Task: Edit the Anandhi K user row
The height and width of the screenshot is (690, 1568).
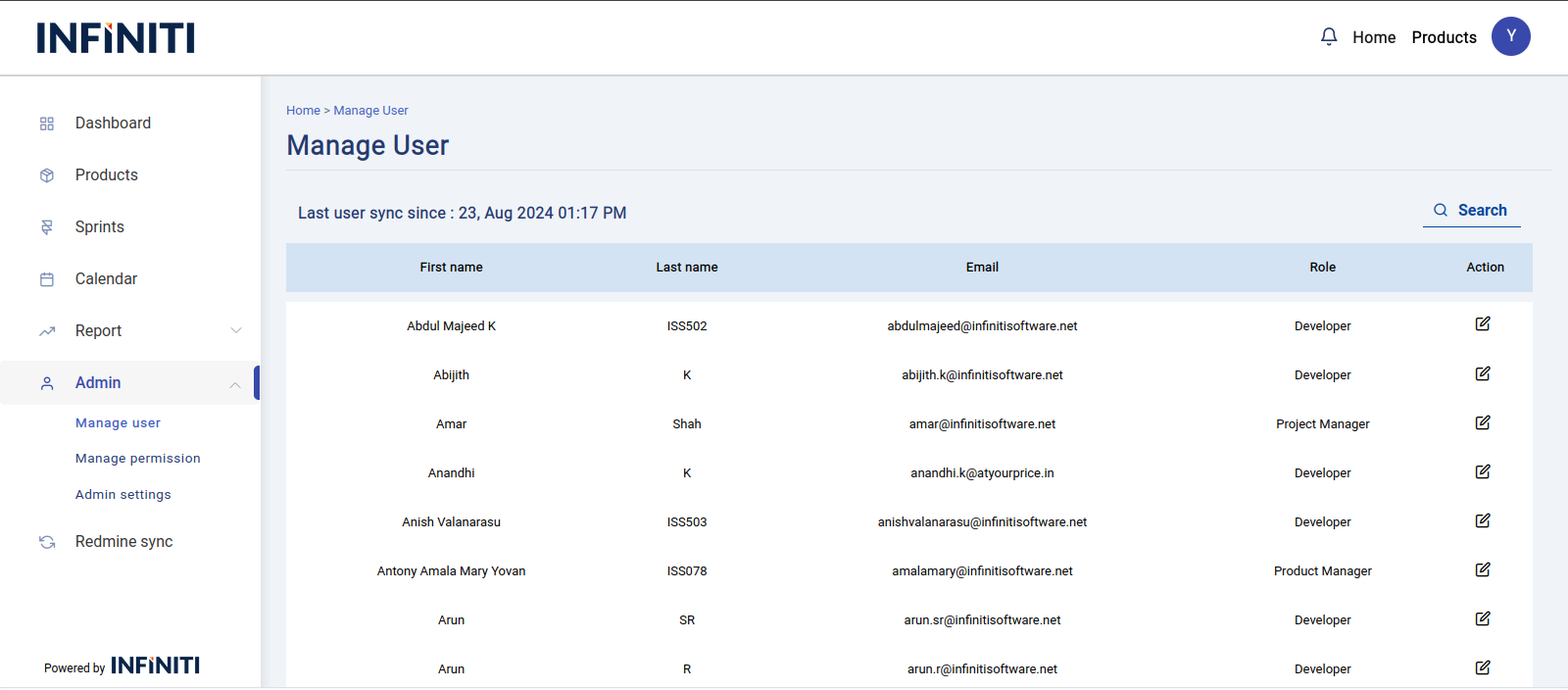Action: (1483, 471)
